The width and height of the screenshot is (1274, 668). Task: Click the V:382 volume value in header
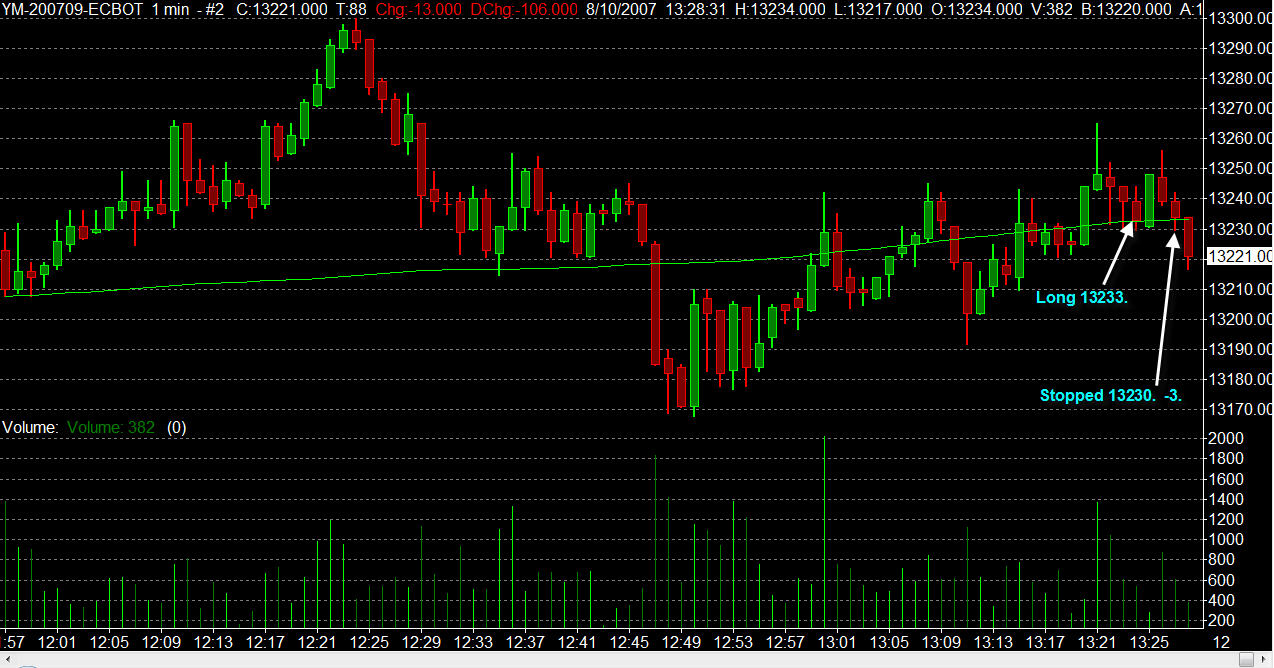1051,9
